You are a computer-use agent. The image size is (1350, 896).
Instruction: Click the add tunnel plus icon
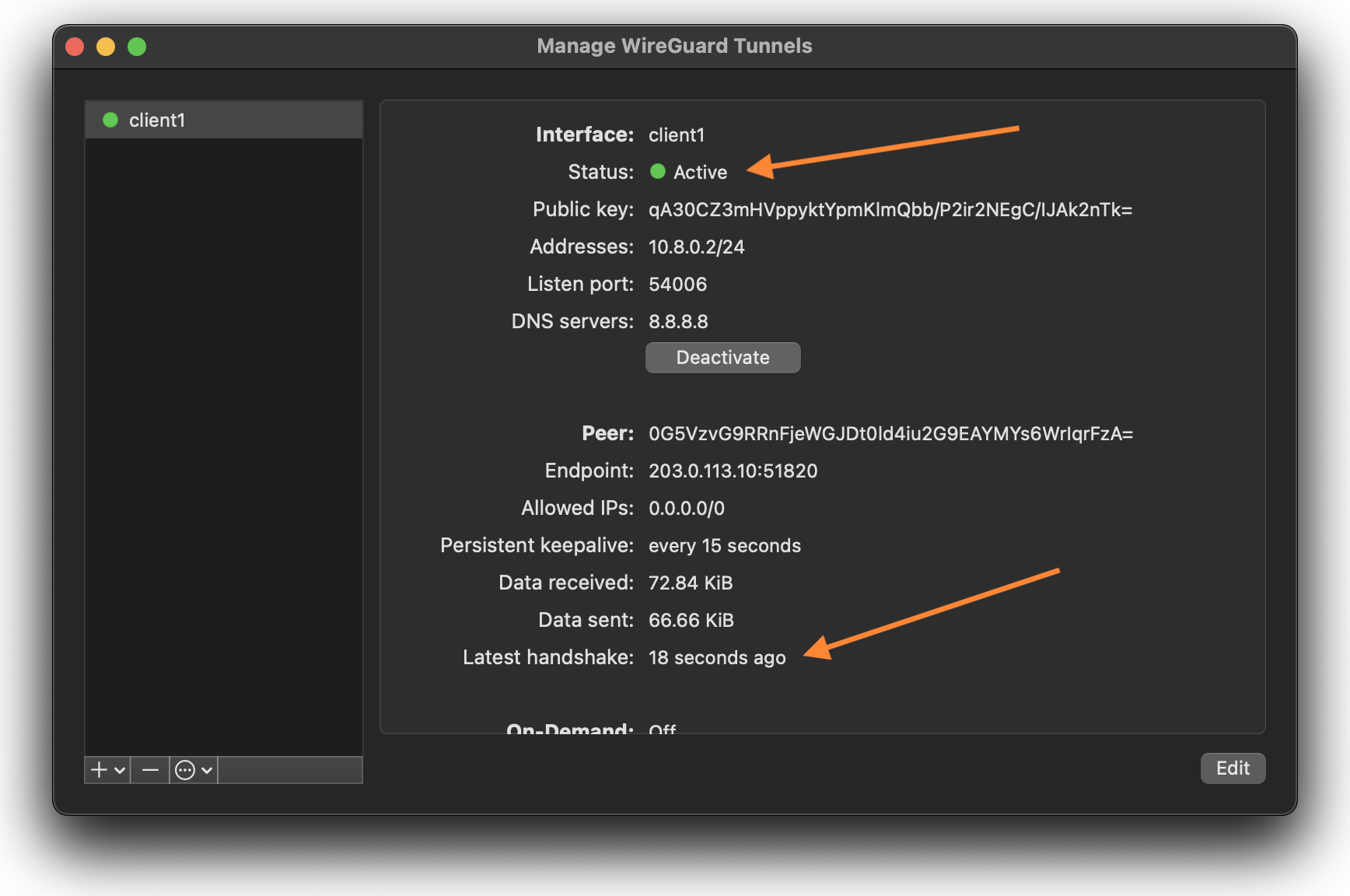(100, 770)
